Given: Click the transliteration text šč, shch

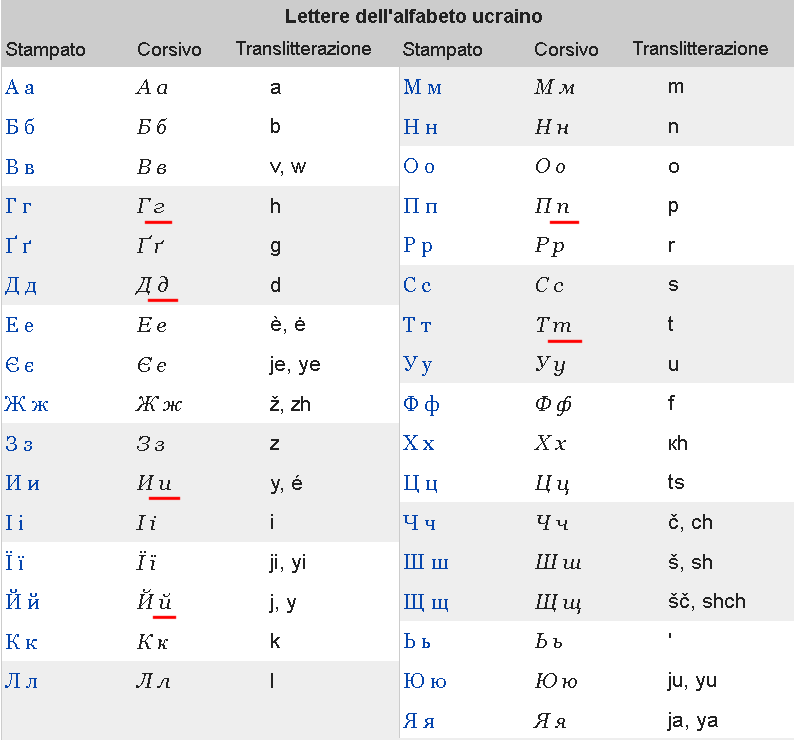Looking at the screenshot, I should 707,602.
